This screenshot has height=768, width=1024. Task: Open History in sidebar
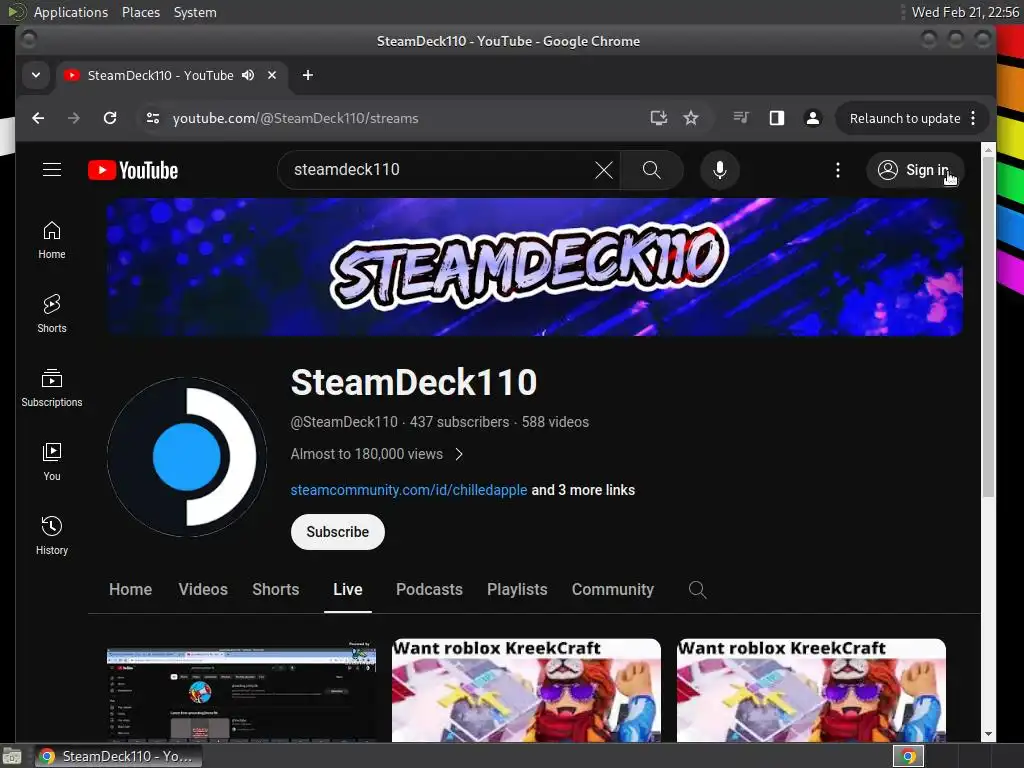click(x=52, y=536)
